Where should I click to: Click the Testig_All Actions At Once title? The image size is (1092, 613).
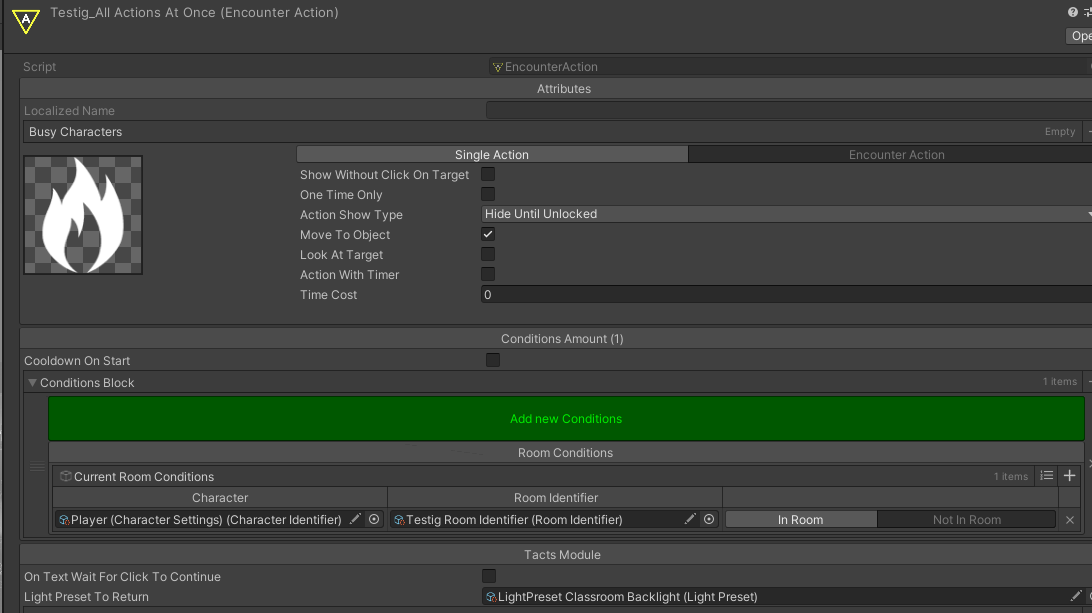pyautogui.click(x=194, y=13)
